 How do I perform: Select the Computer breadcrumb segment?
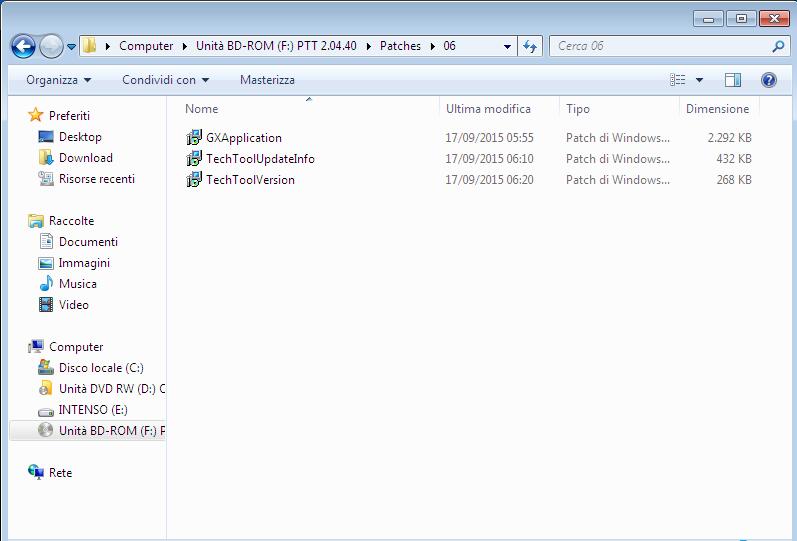pos(146,46)
